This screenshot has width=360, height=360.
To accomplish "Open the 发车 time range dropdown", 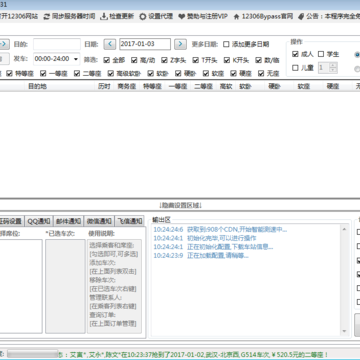I will tap(76, 59).
